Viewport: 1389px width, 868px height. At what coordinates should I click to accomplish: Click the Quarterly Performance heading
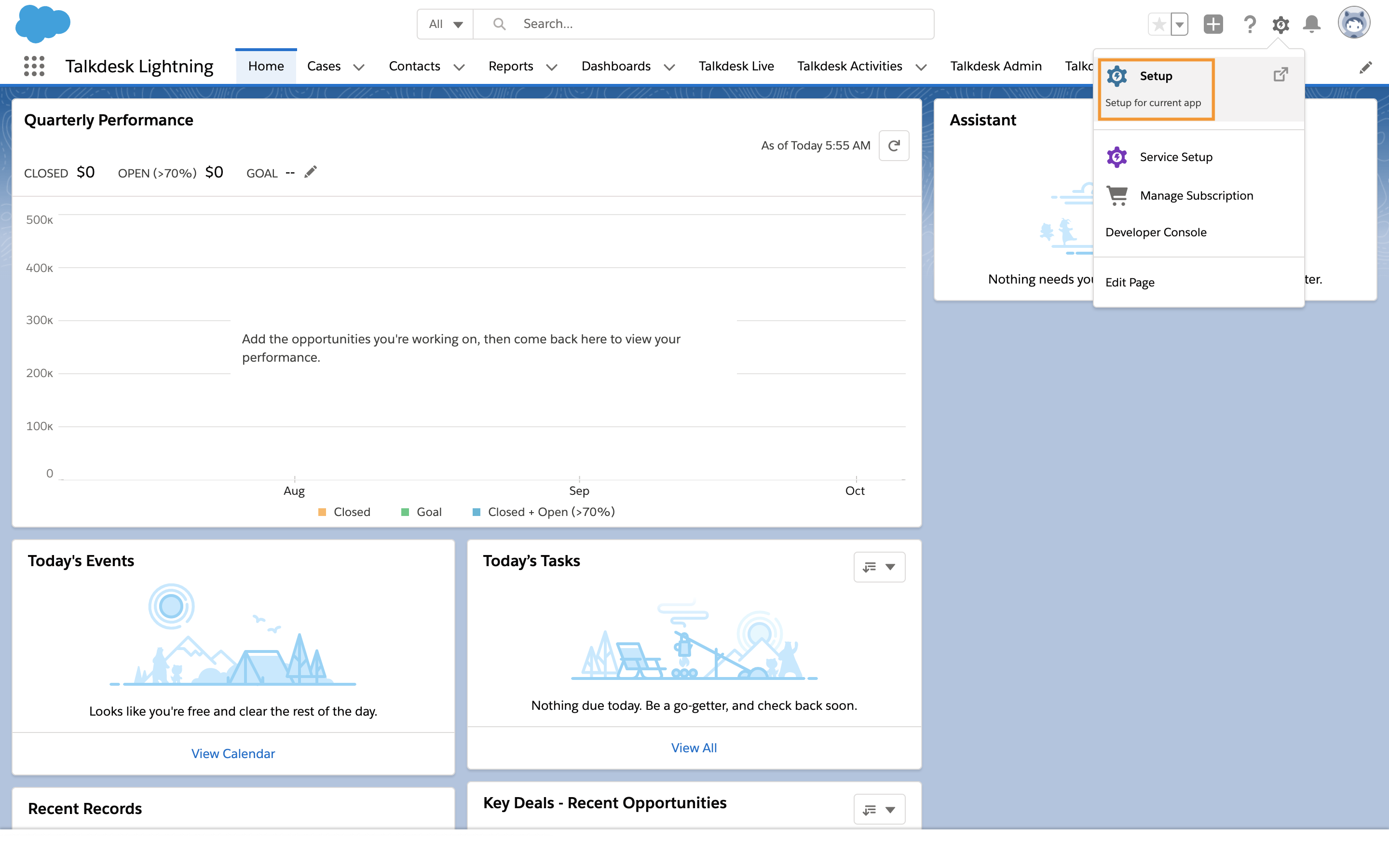[109, 120]
